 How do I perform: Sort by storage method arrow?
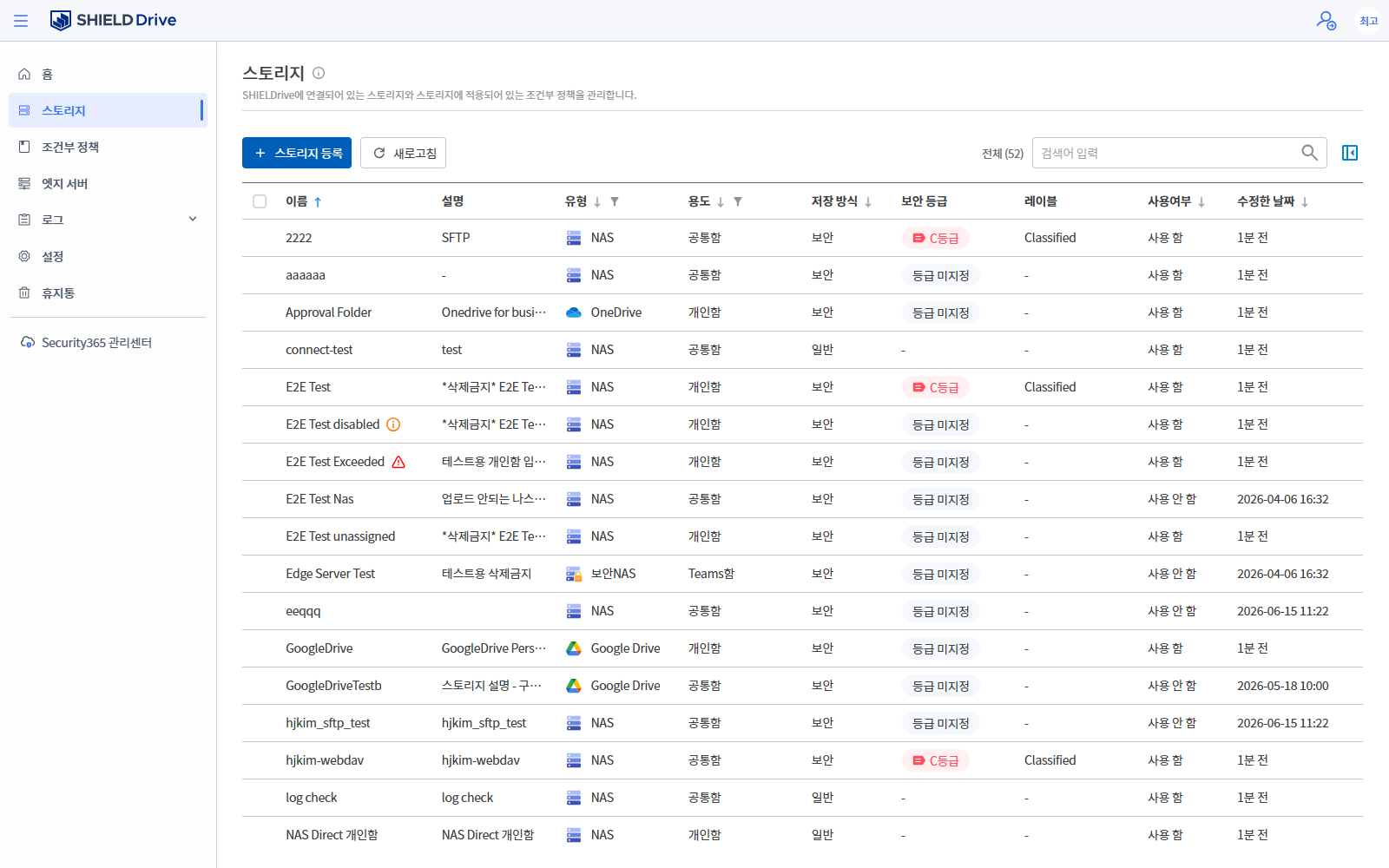[867, 201]
